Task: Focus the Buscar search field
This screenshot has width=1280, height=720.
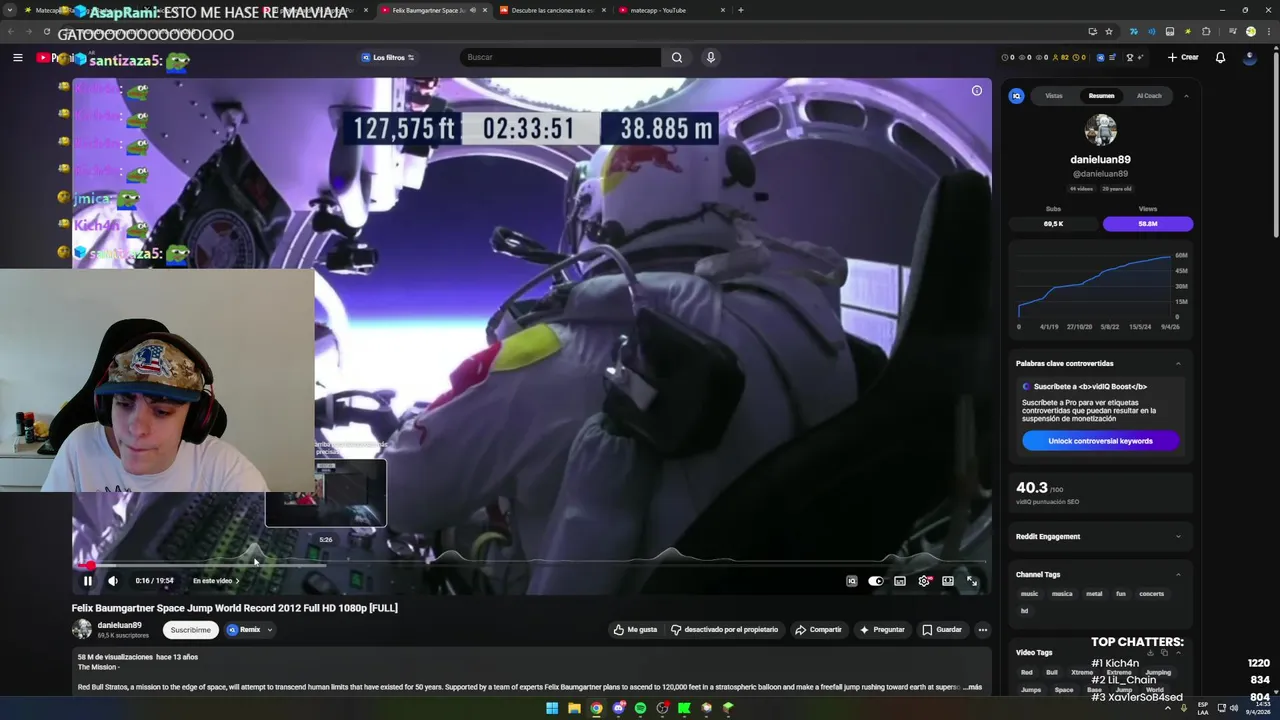Action: [560, 57]
